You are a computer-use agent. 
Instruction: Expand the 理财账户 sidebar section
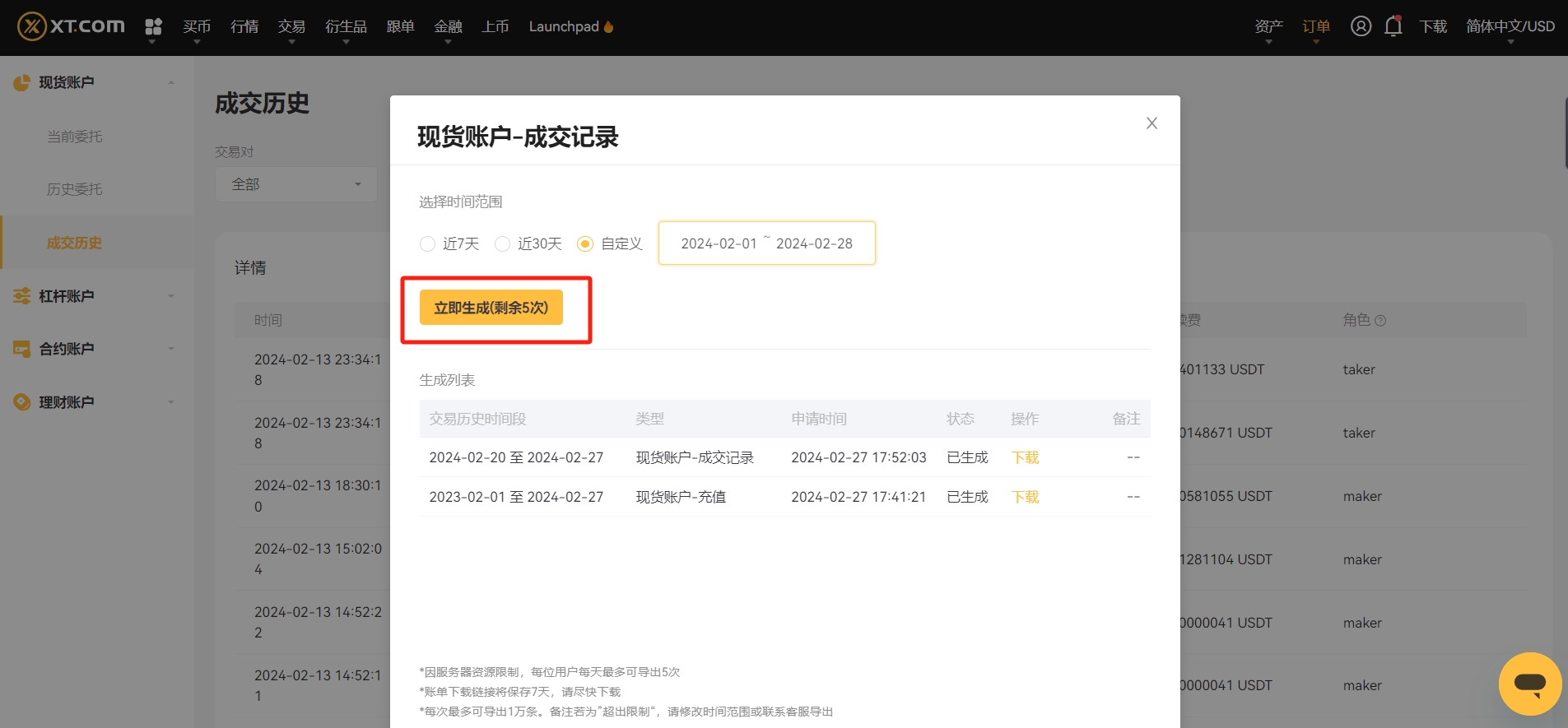pos(171,402)
